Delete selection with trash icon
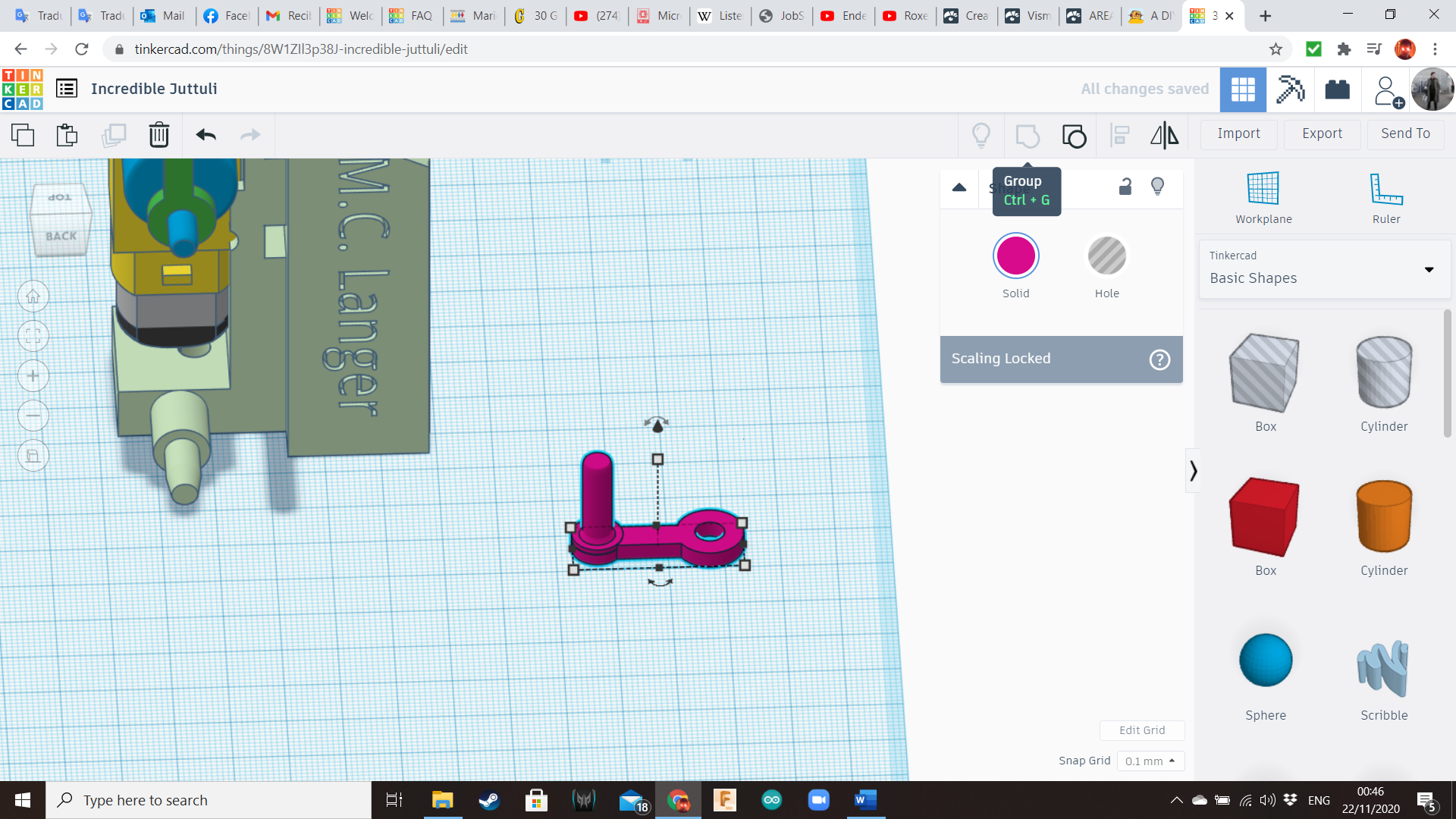This screenshot has width=1456, height=819. click(158, 135)
